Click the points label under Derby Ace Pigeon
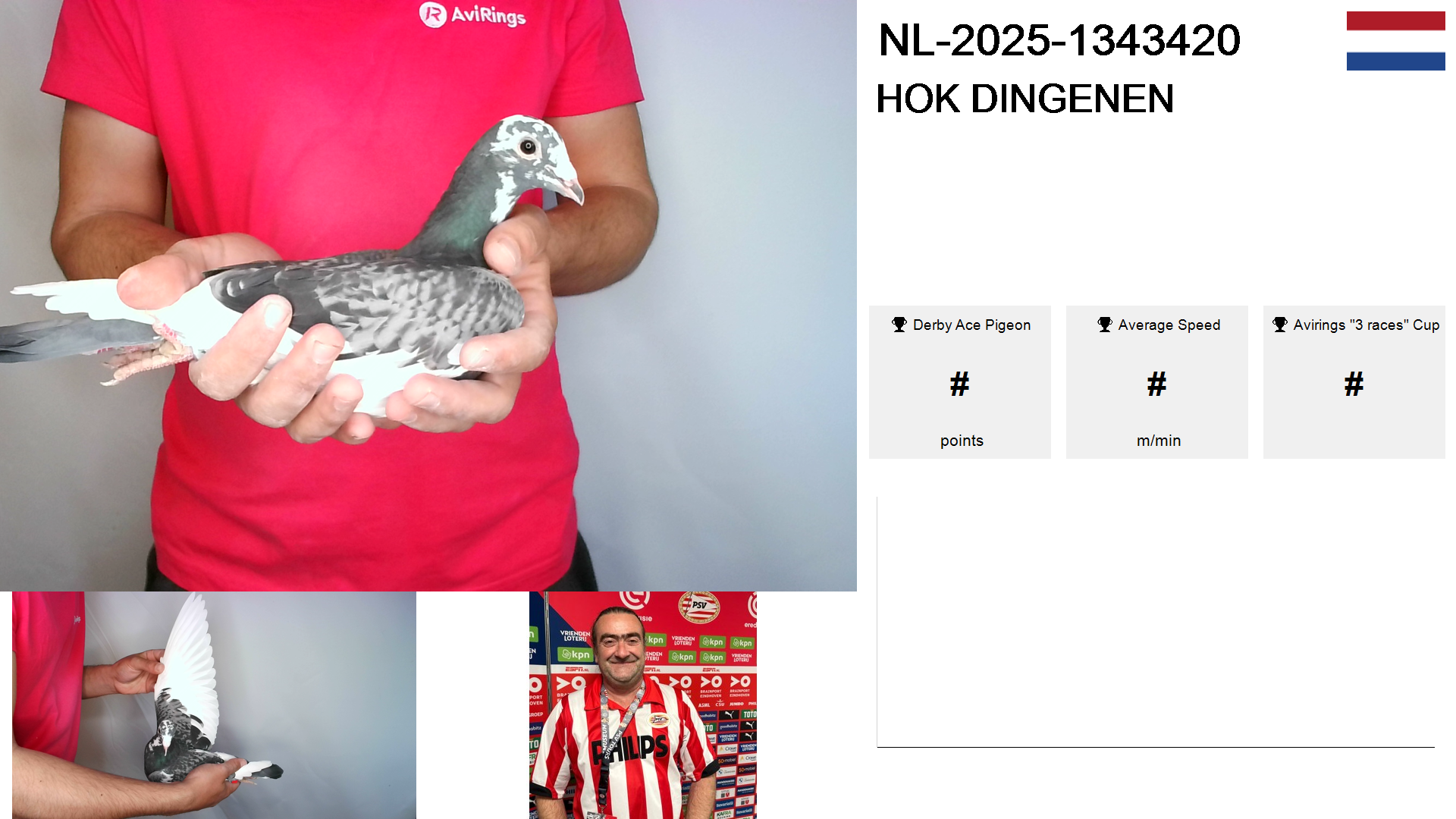1456x819 pixels. pyautogui.click(x=962, y=441)
